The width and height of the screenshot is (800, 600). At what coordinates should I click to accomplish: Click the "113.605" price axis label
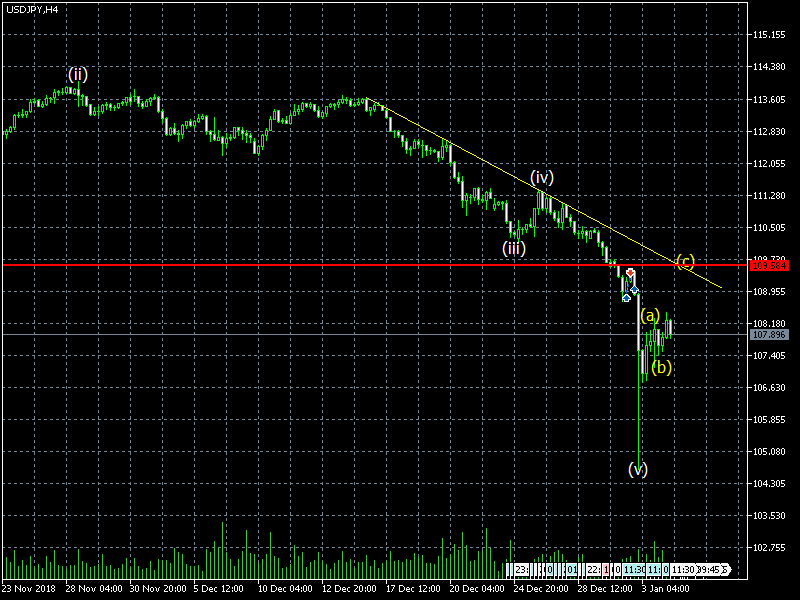click(x=769, y=99)
